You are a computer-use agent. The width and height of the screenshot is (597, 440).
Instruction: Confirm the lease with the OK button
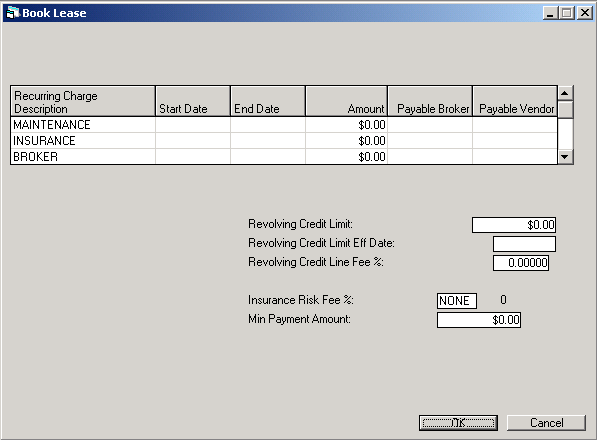tap(458, 422)
